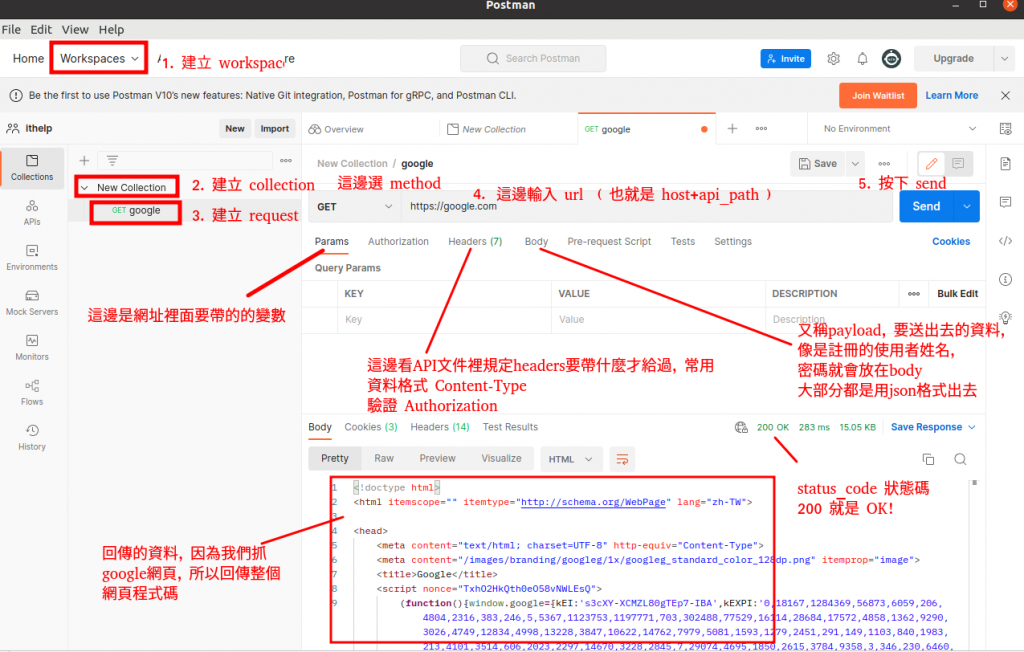The image size is (1024, 652).
Task: Open the Overview tab
Action: click(x=336, y=129)
